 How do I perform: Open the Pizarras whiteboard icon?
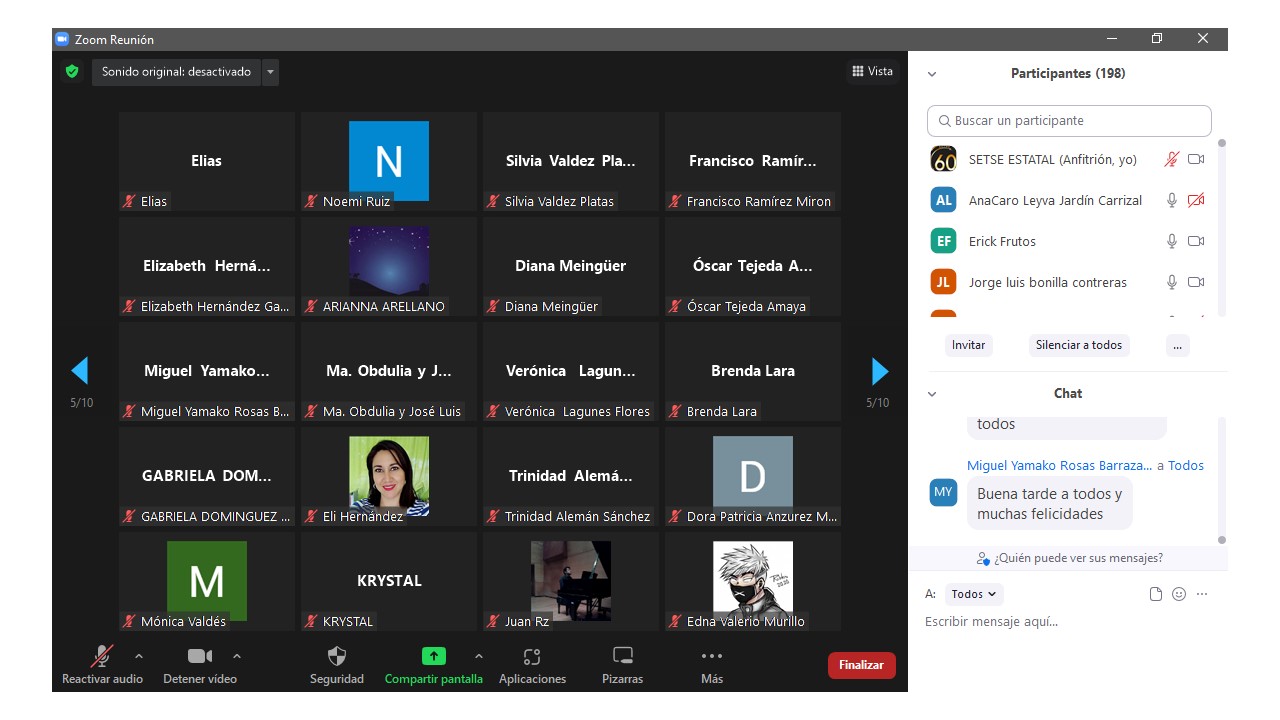pyautogui.click(x=622, y=657)
